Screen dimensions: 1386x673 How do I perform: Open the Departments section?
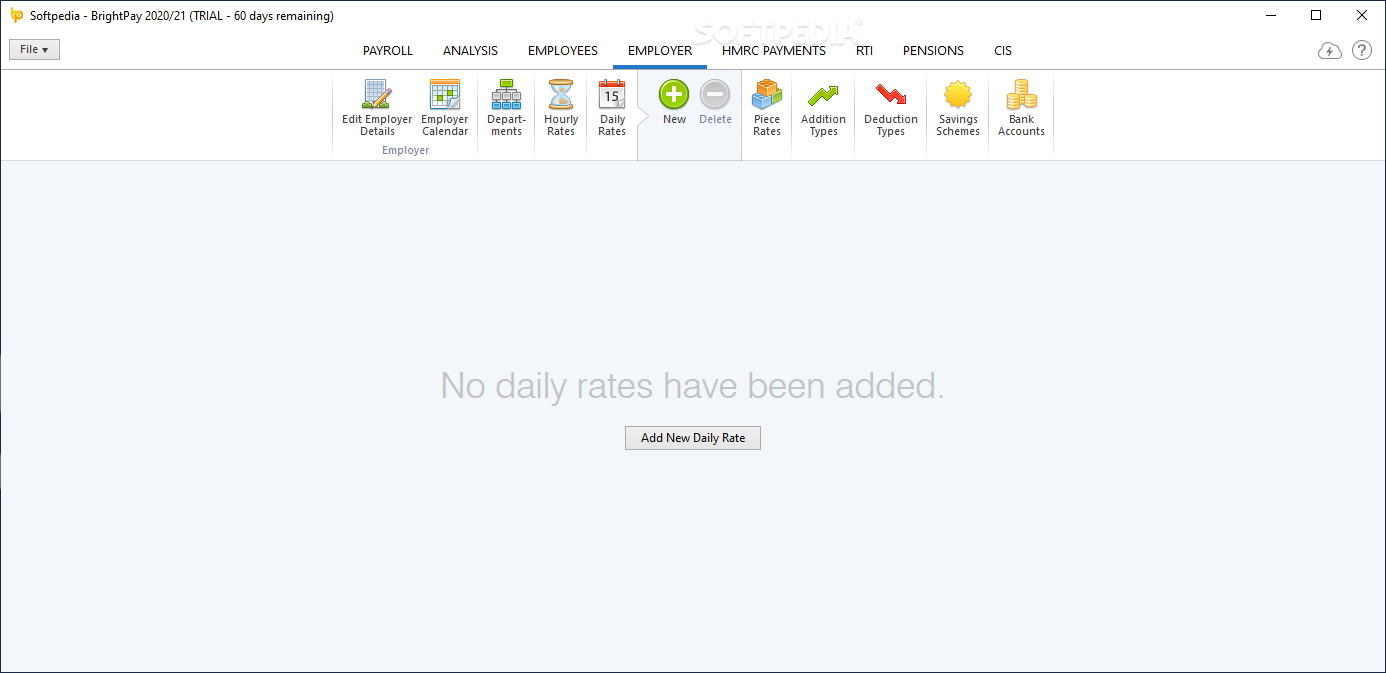[506, 108]
